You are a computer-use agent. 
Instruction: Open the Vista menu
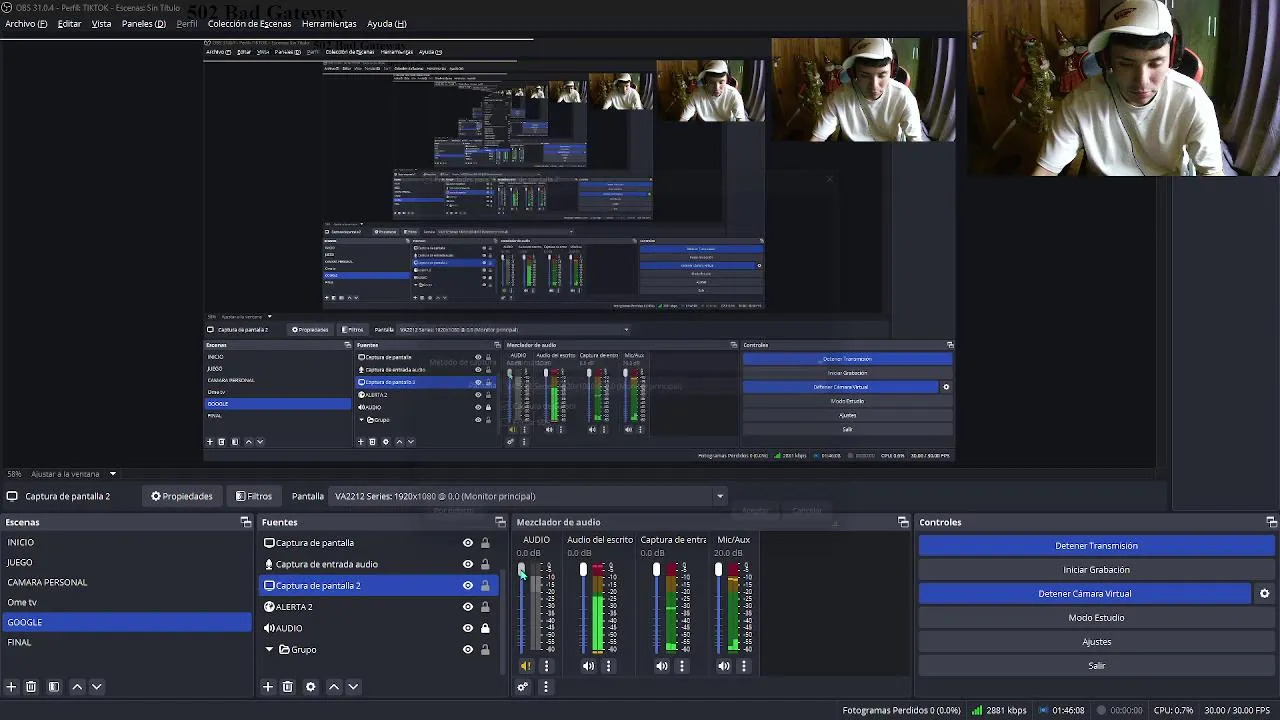[102, 24]
